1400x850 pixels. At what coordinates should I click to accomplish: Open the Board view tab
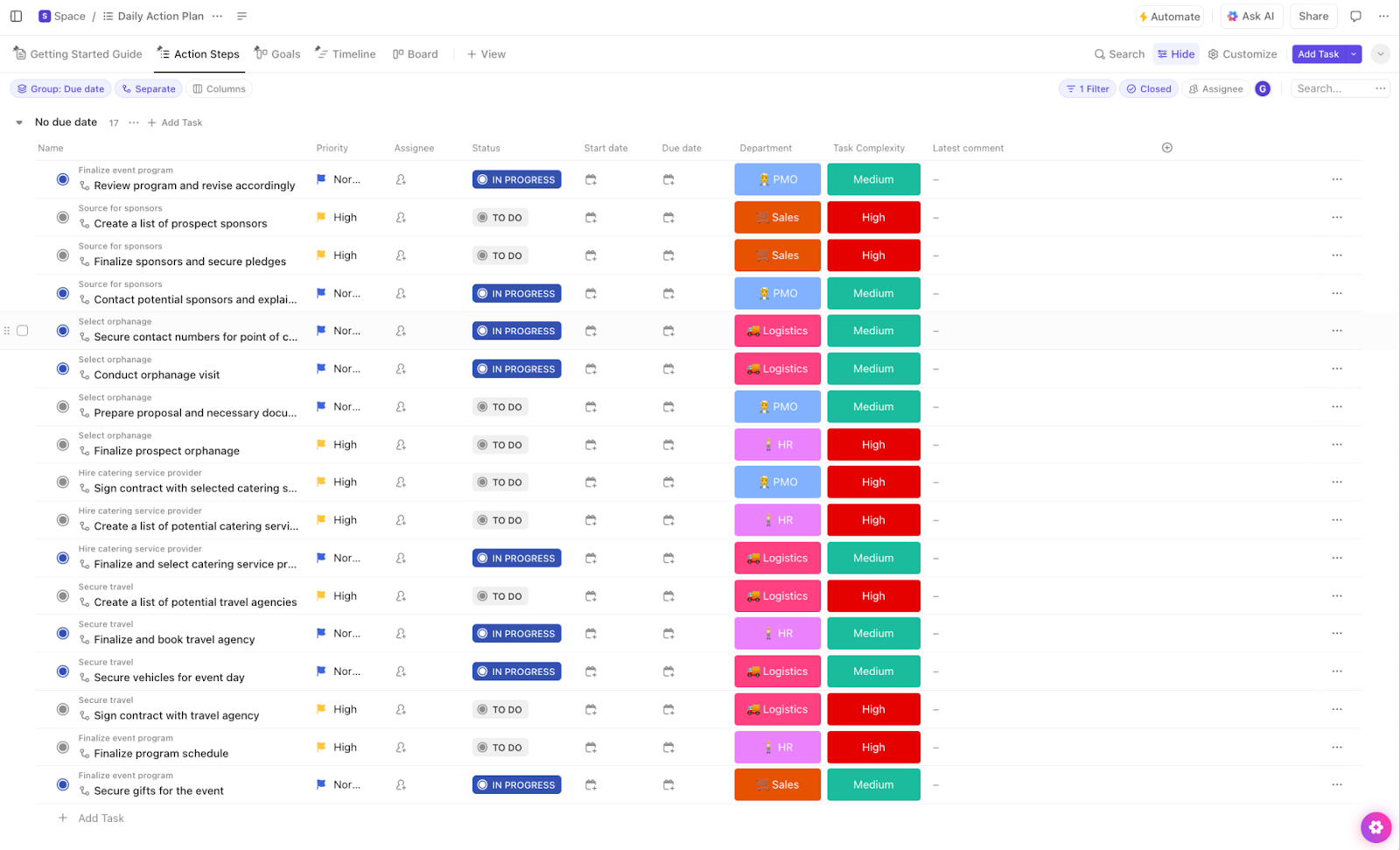coord(416,54)
